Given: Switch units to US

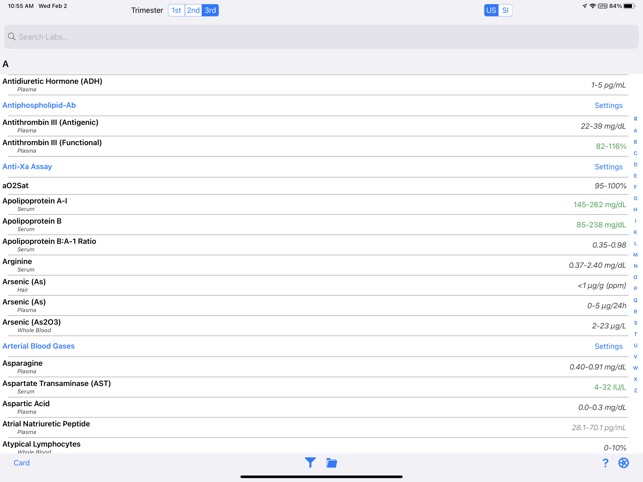Looking at the screenshot, I should [x=490, y=10].
